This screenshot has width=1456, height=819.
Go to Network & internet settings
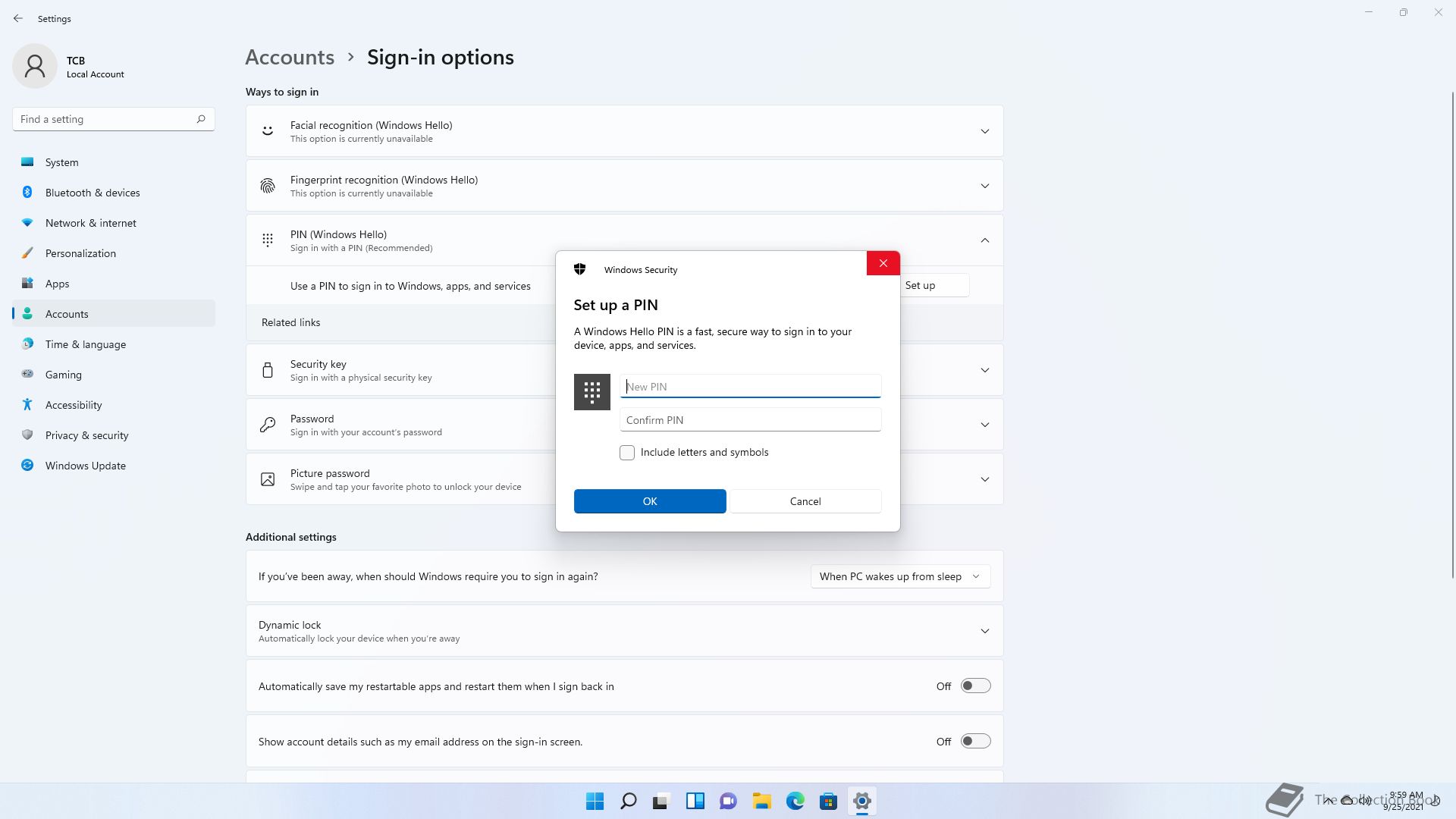tap(114, 223)
